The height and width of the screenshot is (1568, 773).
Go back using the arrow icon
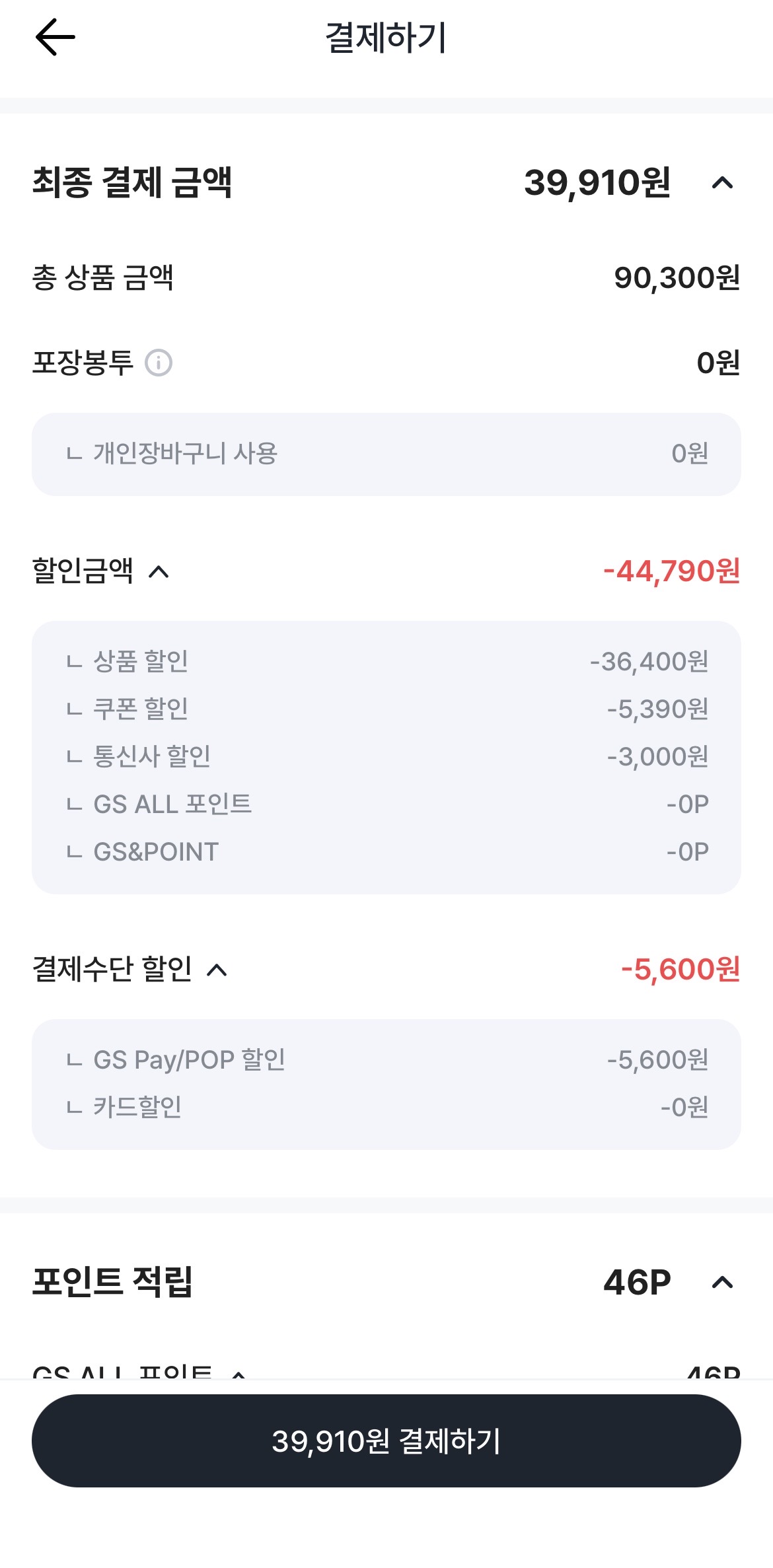pyautogui.click(x=55, y=37)
